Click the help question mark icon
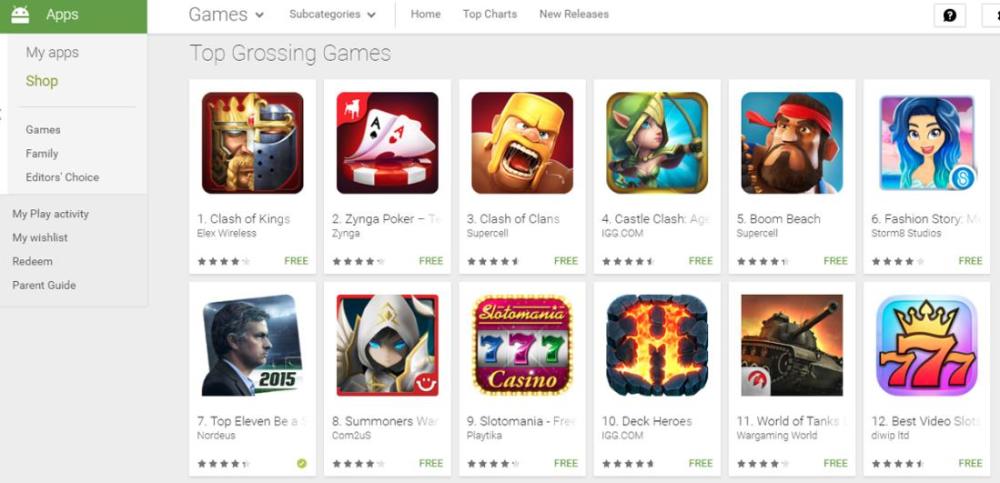Screen dimensions: 1000x483 coord(950,15)
